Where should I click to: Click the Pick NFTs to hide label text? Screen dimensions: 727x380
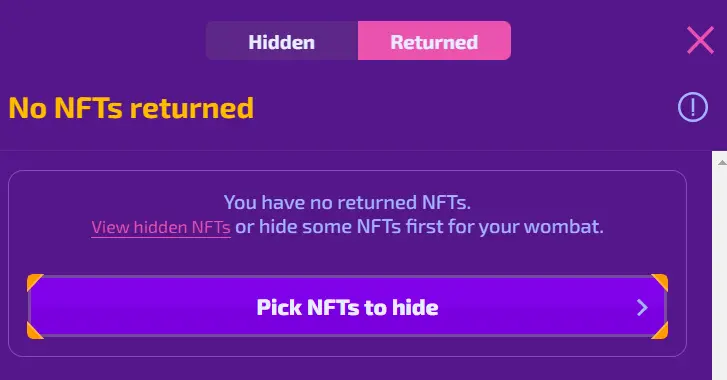click(347, 307)
